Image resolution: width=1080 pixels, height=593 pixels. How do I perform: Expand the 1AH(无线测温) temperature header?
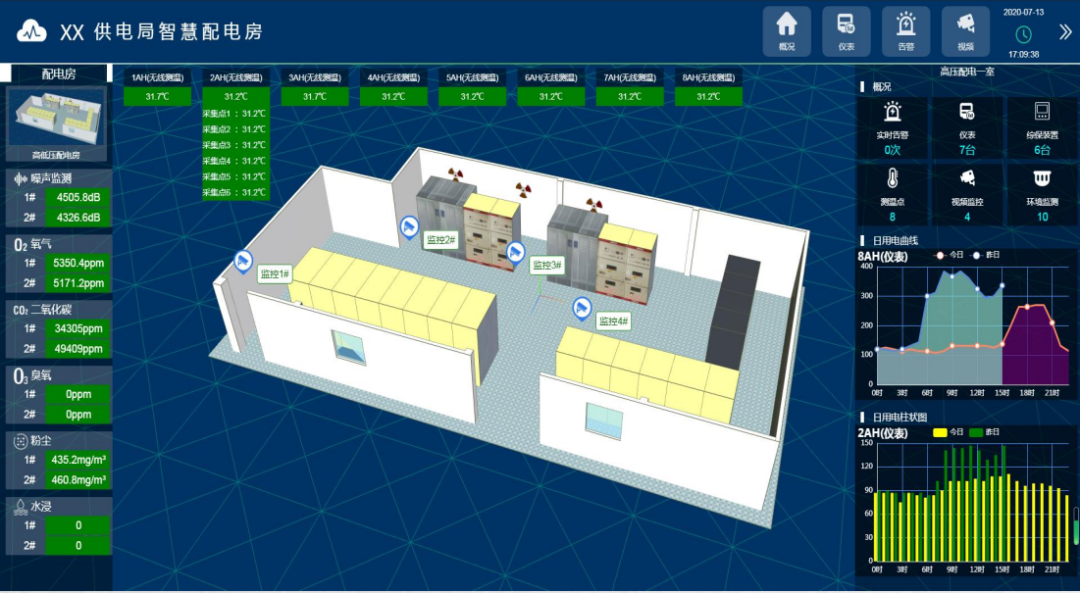click(157, 77)
